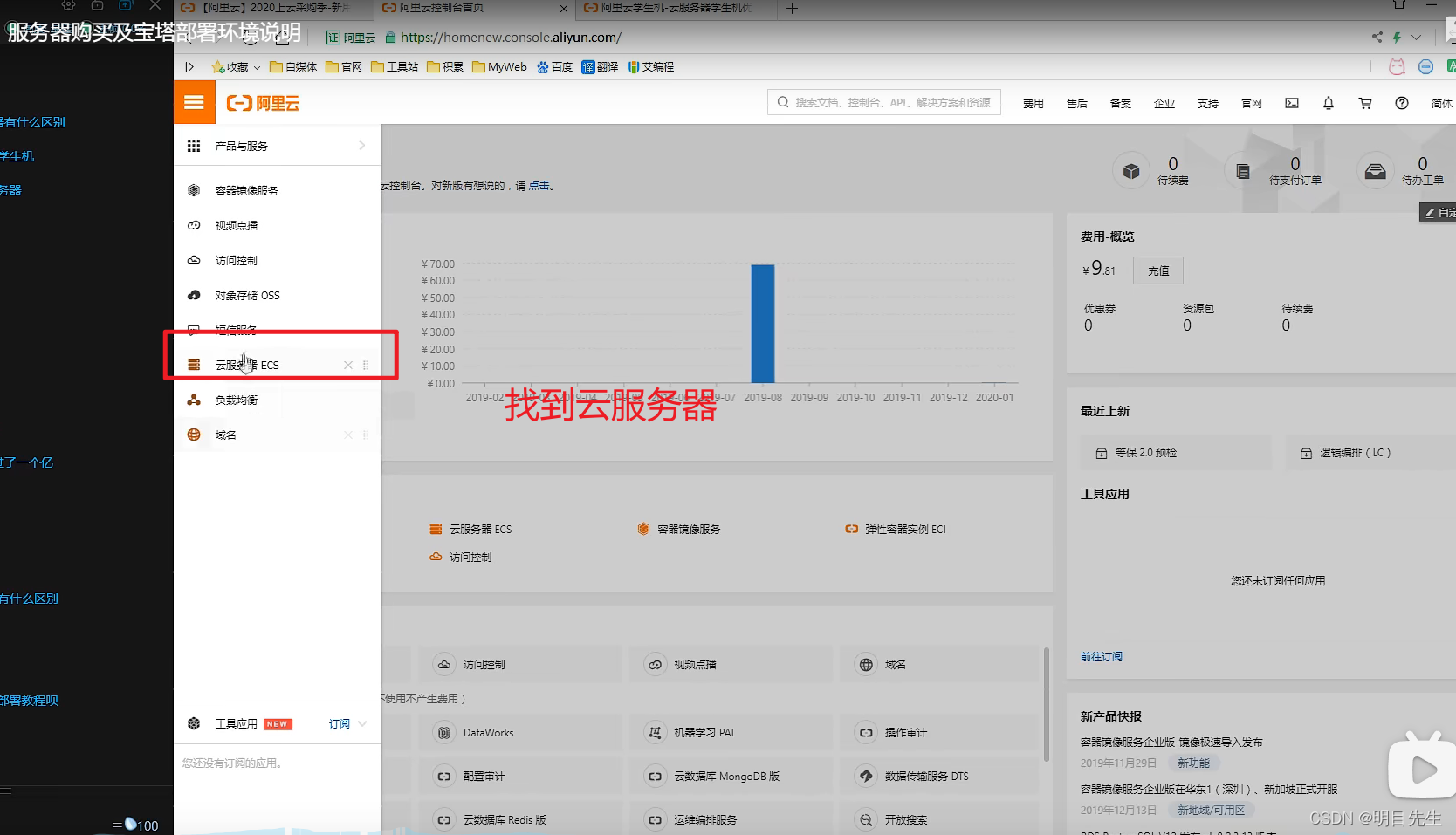Click the Aliyun logo in the header
The height and width of the screenshot is (835, 1456).
tap(263, 103)
